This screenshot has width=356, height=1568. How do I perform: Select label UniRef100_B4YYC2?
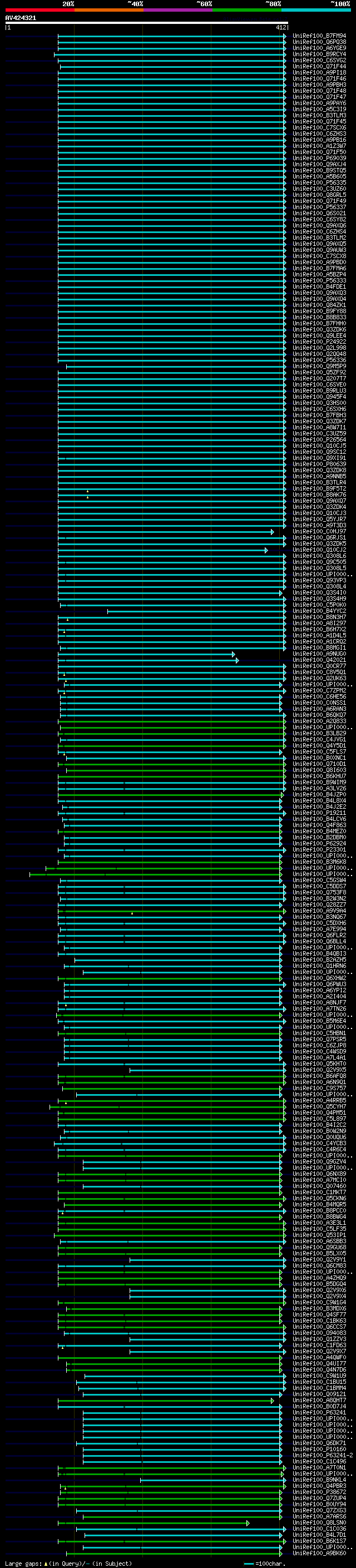click(x=319, y=611)
